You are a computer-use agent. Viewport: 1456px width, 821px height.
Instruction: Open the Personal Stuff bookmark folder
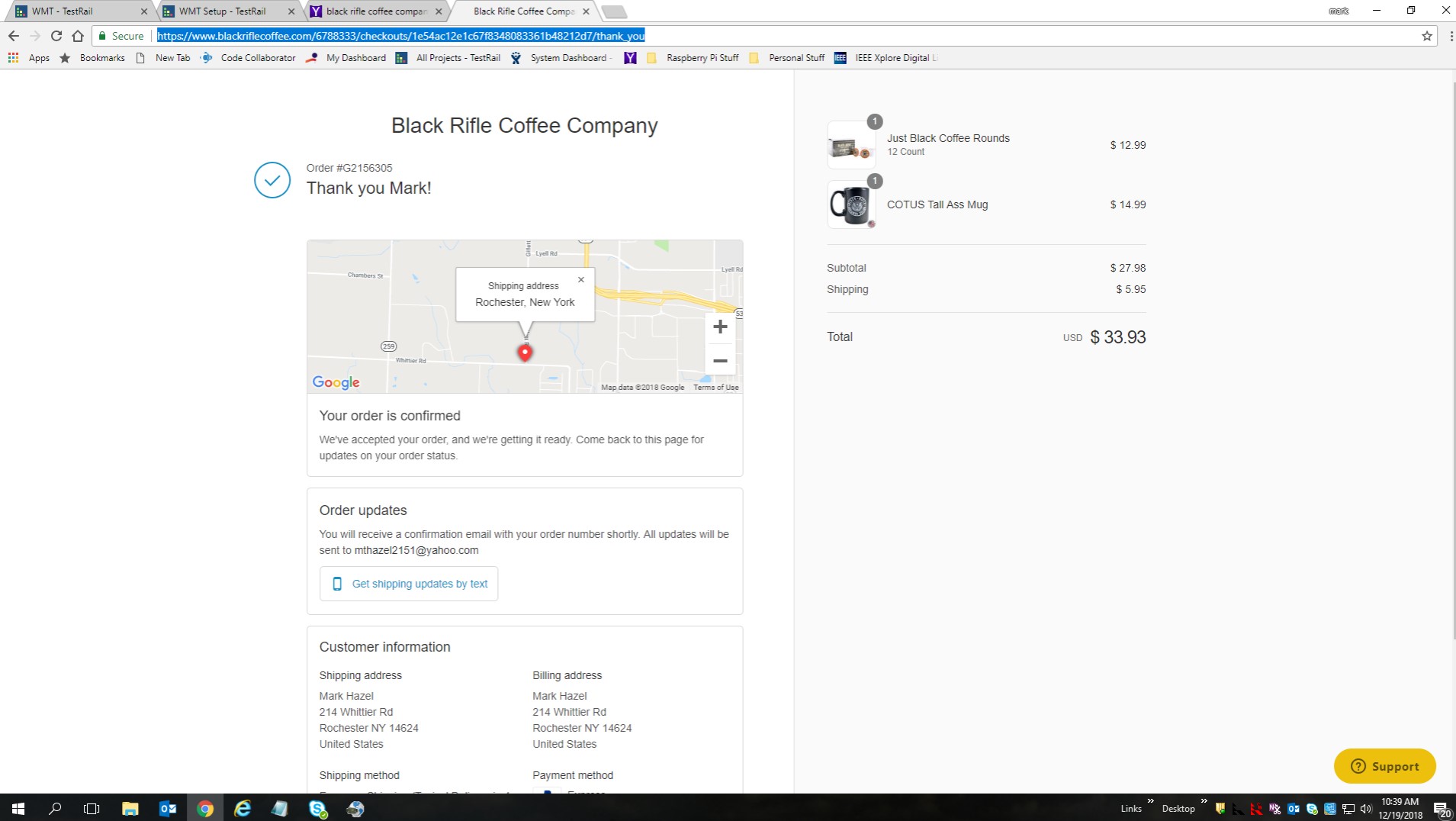tap(787, 58)
